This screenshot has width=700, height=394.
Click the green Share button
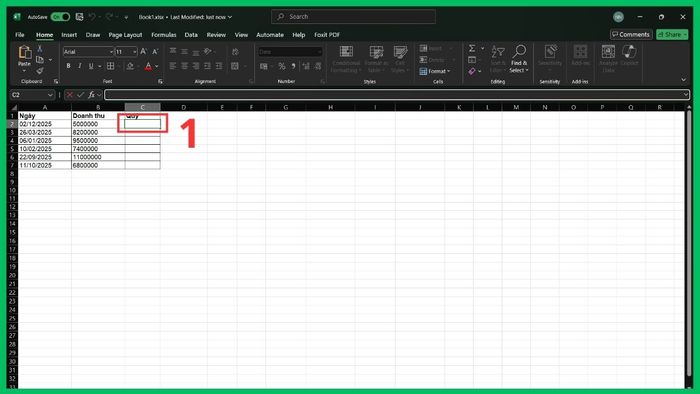pyautogui.click(x=672, y=34)
